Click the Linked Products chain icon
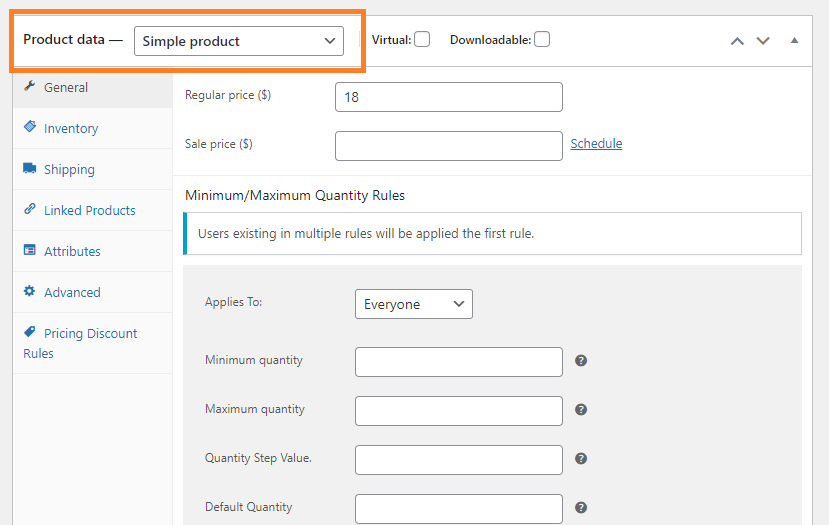Viewport: 829px width, 525px height. (x=30, y=208)
